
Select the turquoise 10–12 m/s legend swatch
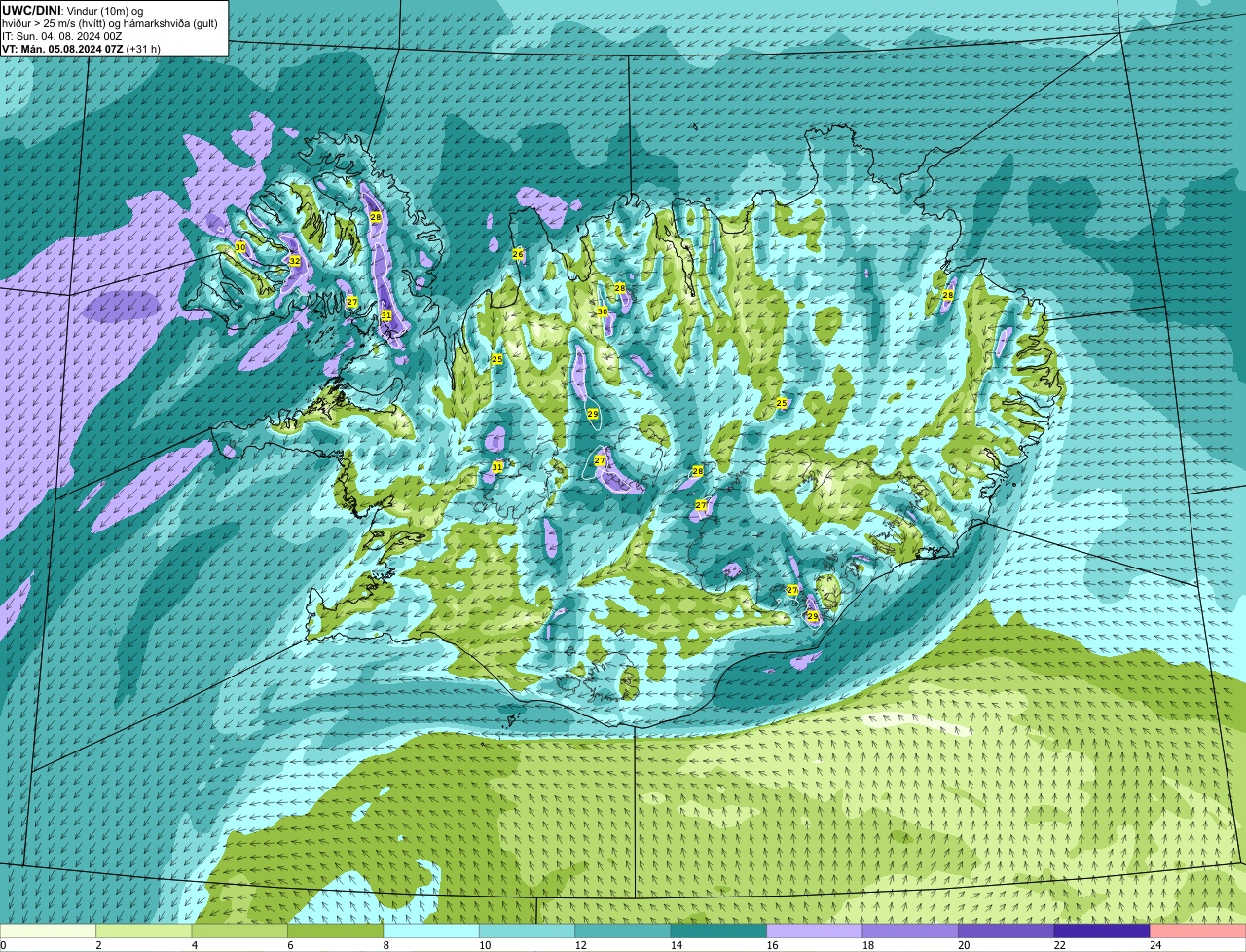point(528,931)
